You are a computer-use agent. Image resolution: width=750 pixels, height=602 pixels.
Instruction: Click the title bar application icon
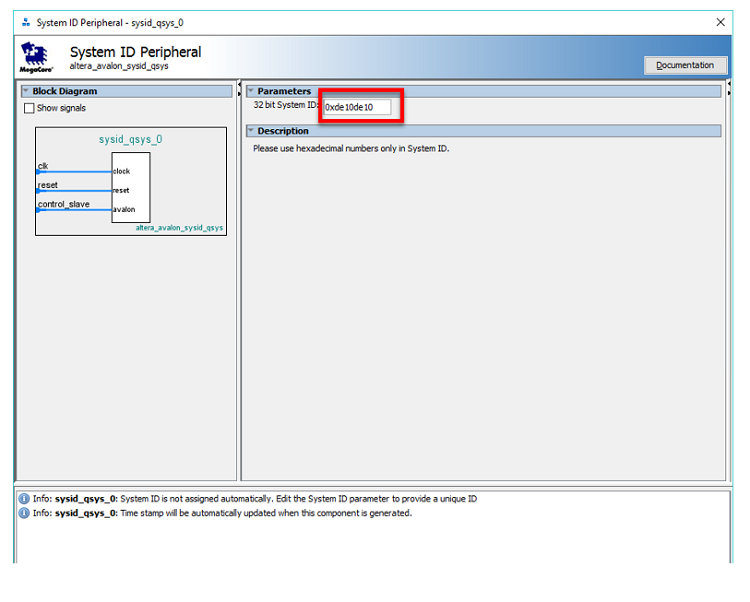click(26, 22)
